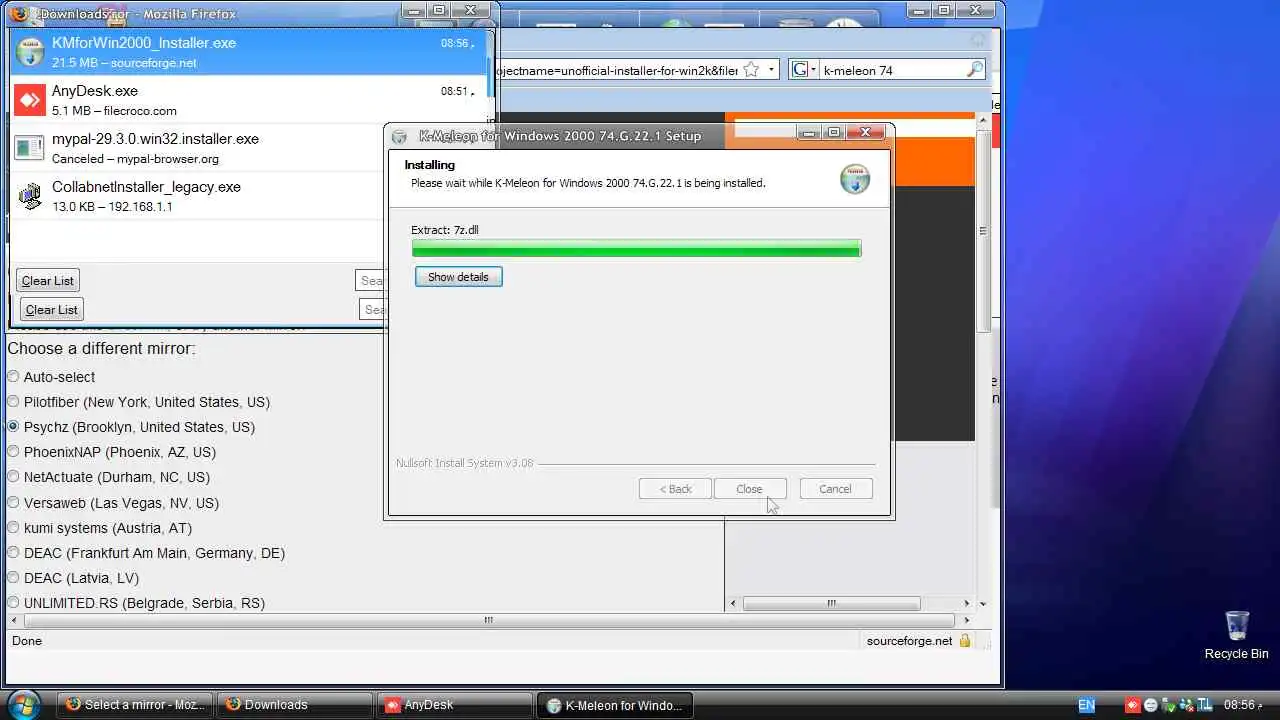The width and height of the screenshot is (1280, 720).
Task: Click the Firefox address bar URL text
Action: tap(619, 71)
